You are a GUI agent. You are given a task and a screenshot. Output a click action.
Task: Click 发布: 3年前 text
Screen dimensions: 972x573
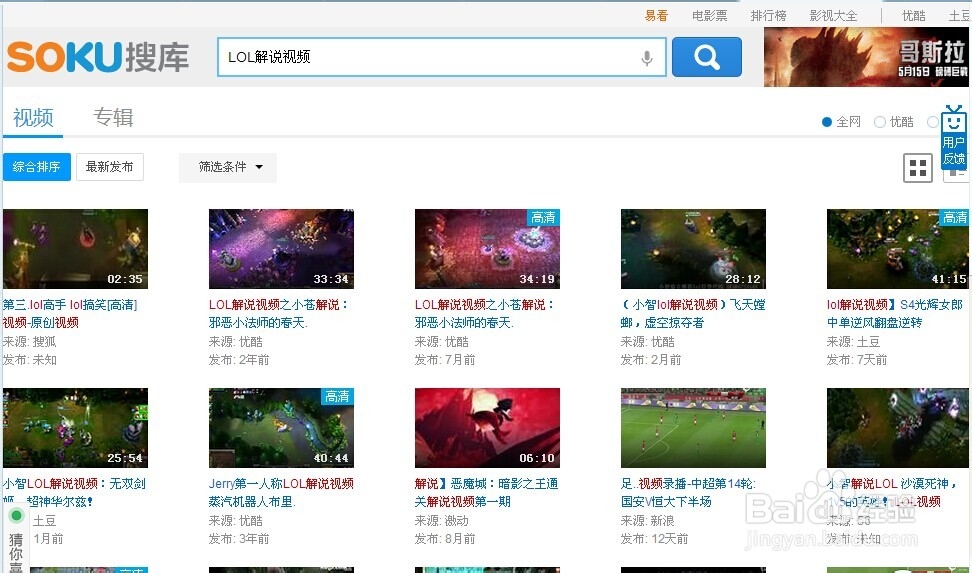coord(239,539)
